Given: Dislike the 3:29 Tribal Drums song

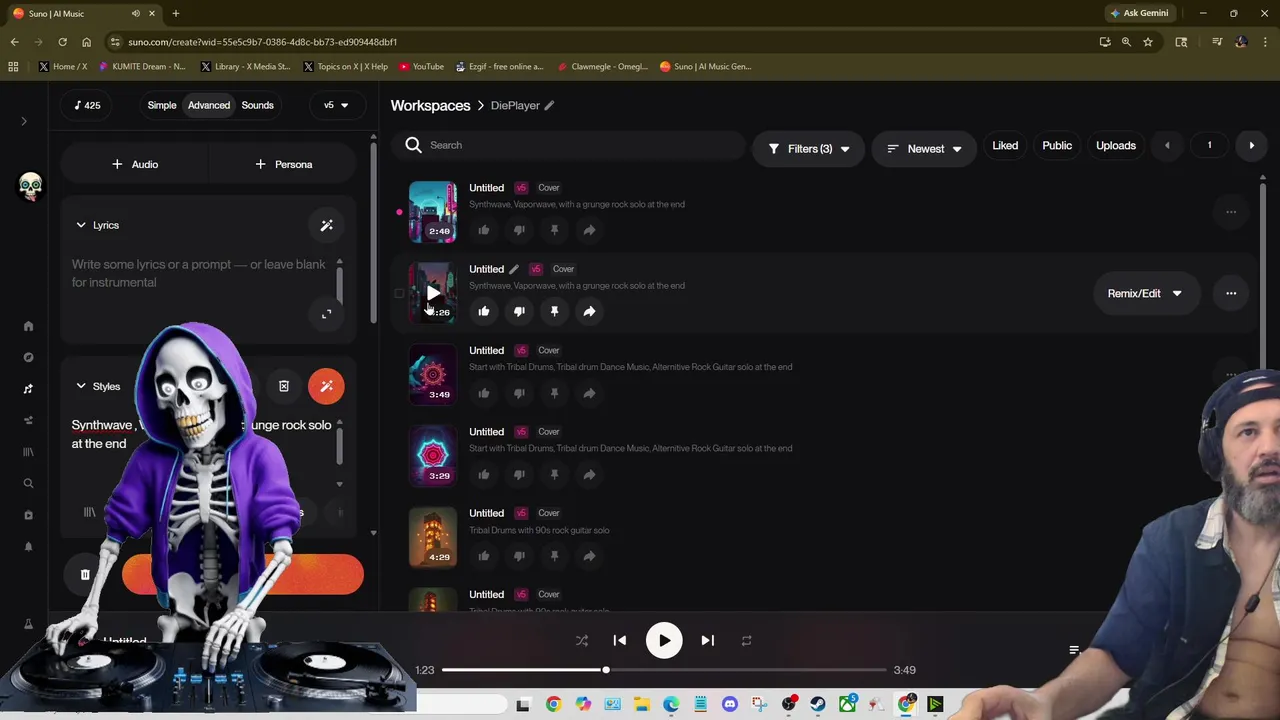Looking at the screenshot, I should [x=519, y=475].
